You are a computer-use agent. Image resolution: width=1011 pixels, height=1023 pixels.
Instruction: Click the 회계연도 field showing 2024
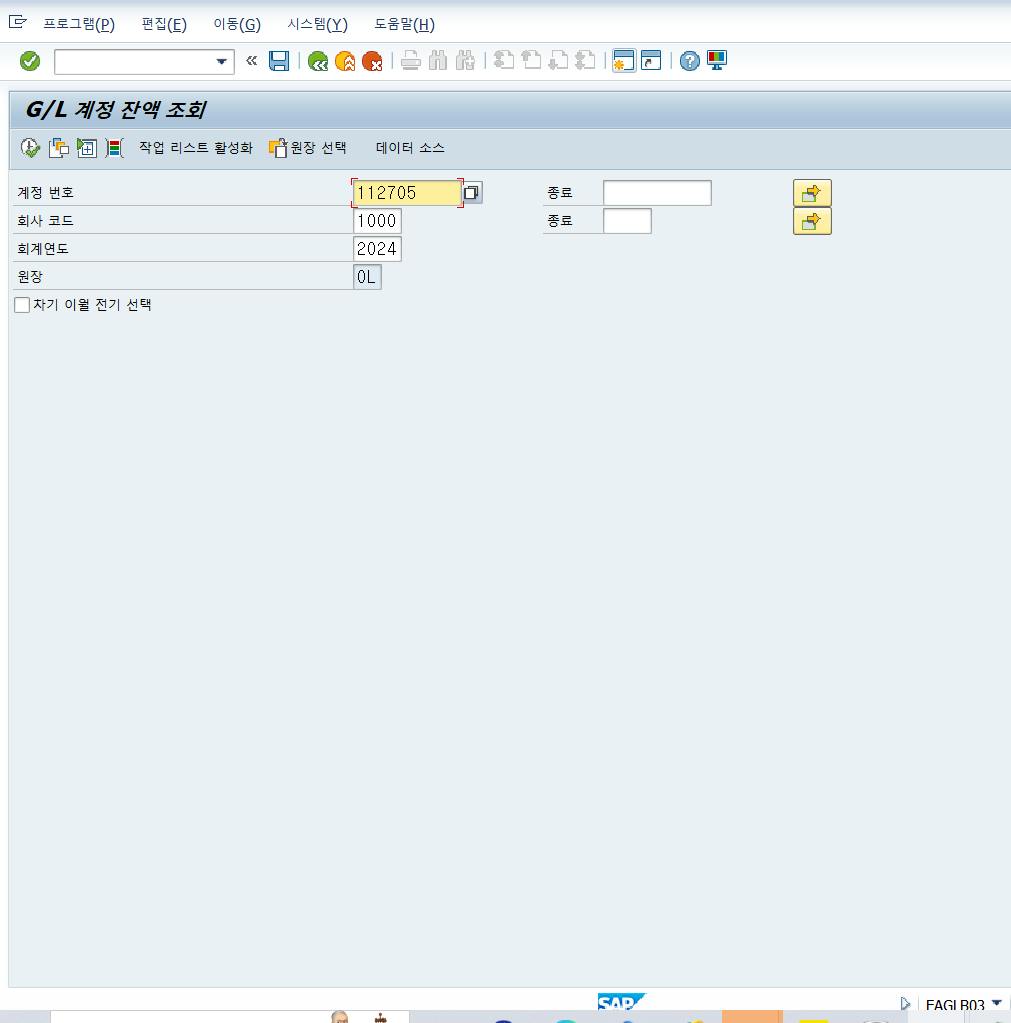(x=377, y=249)
